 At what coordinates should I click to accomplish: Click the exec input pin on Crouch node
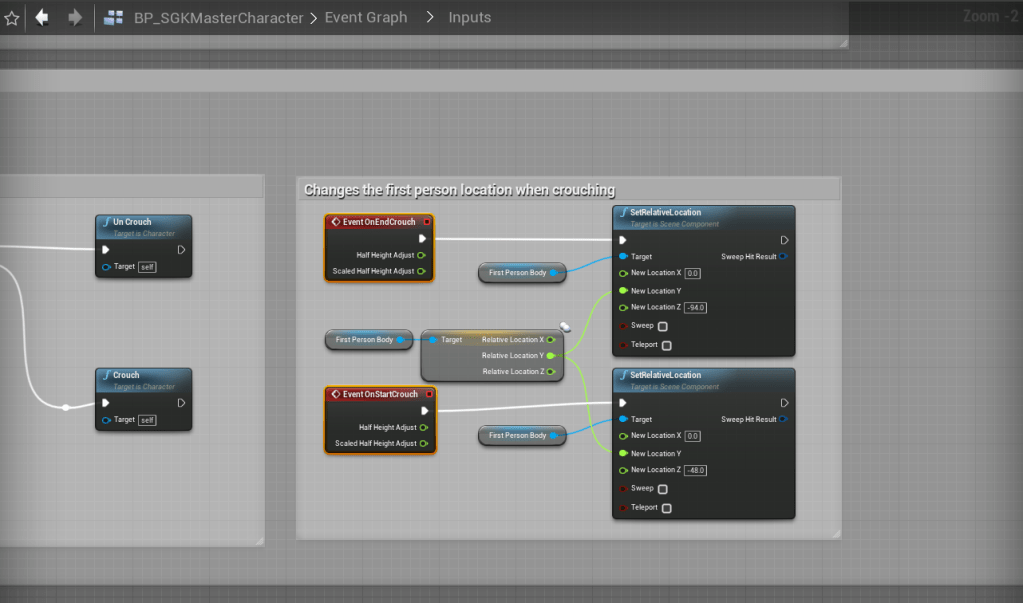point(106,403)
